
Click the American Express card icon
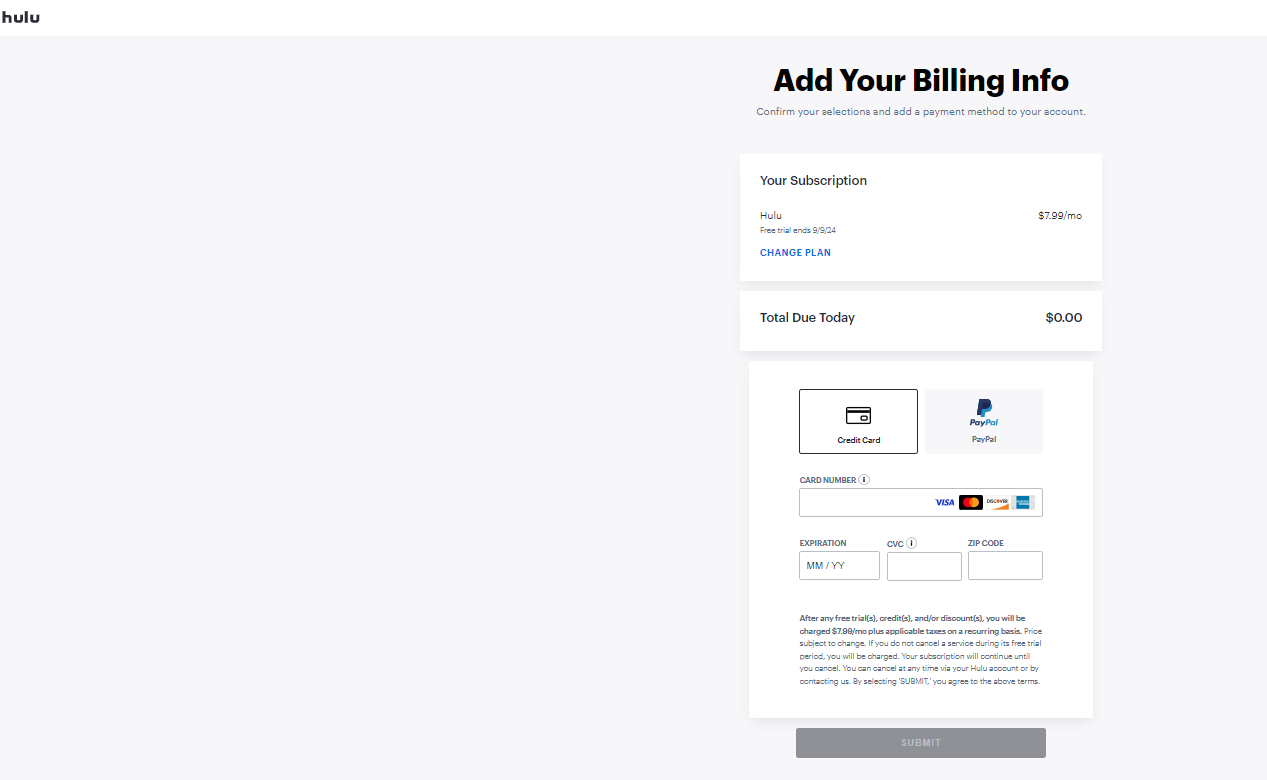point(1022,502)
